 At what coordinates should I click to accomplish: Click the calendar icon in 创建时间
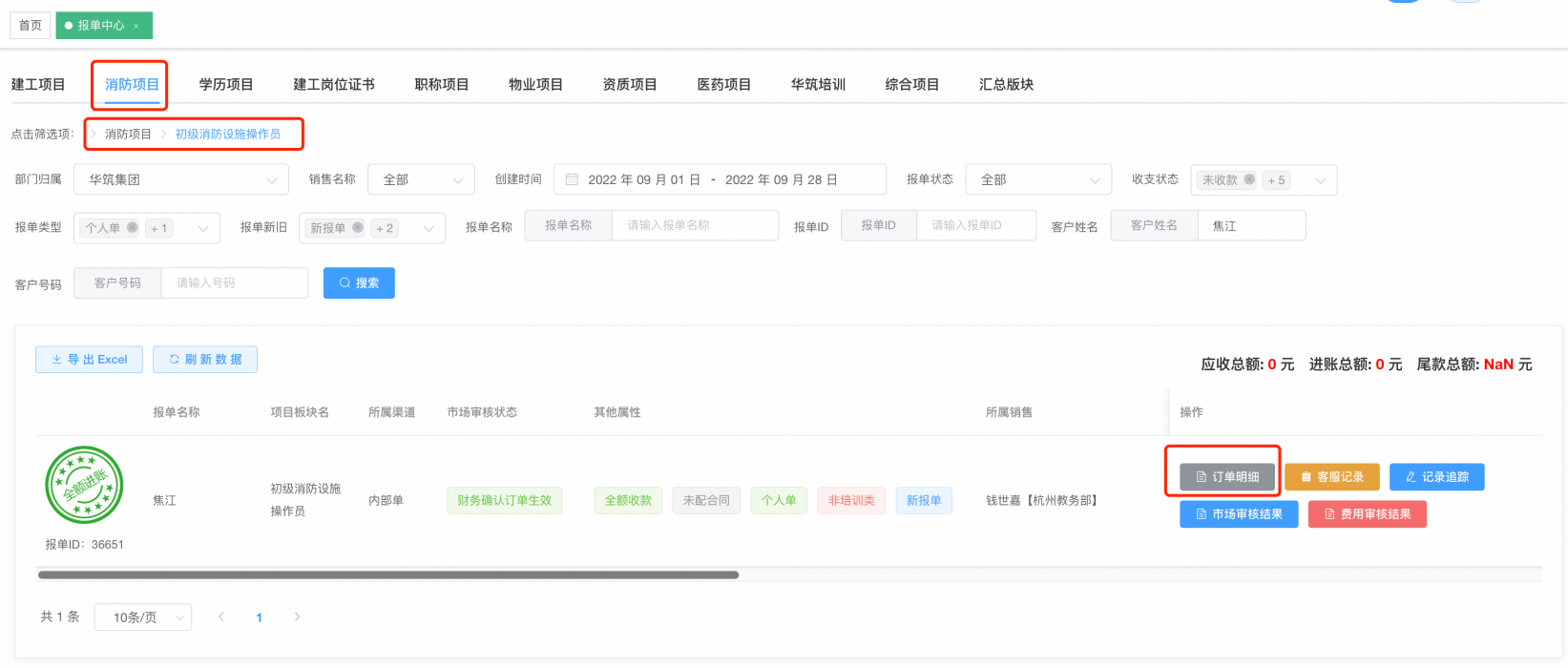pos(572,179)
